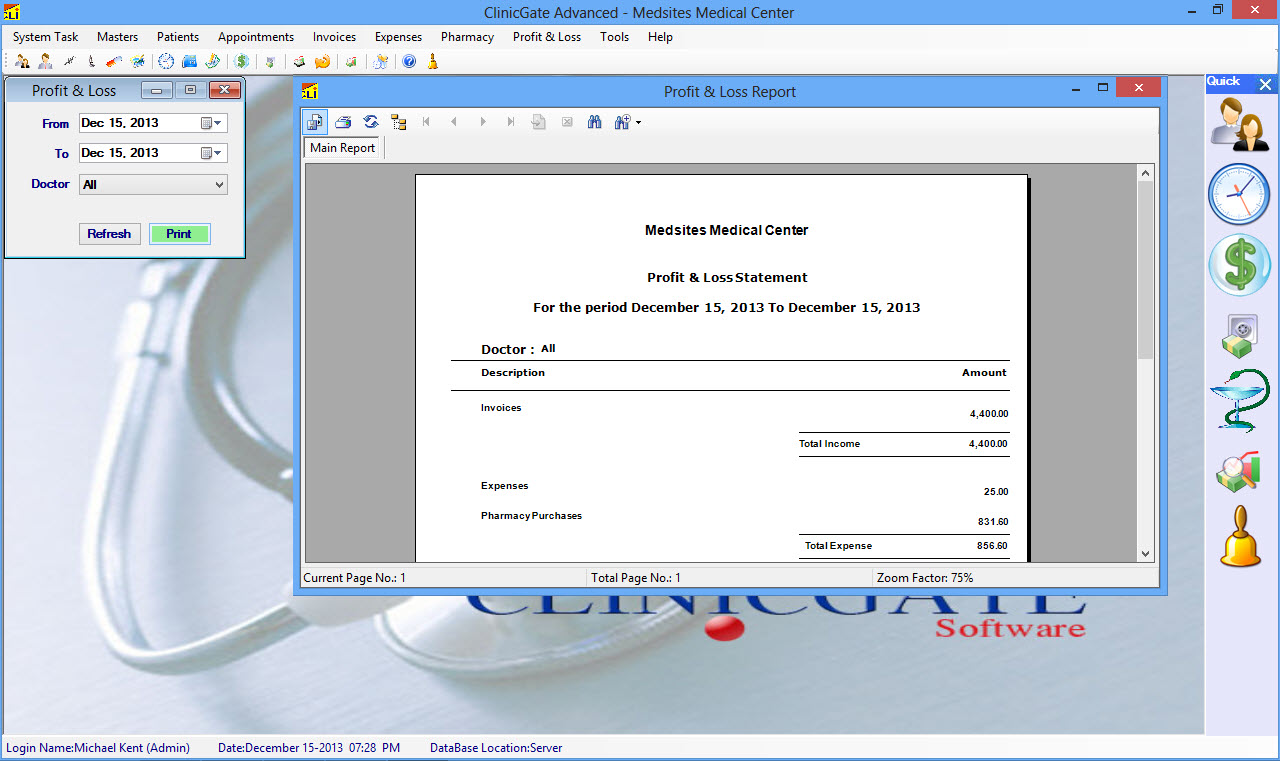Click the golden bell icon in Quick sidebar
The image size is (1280, 761).
point(1240,537)
